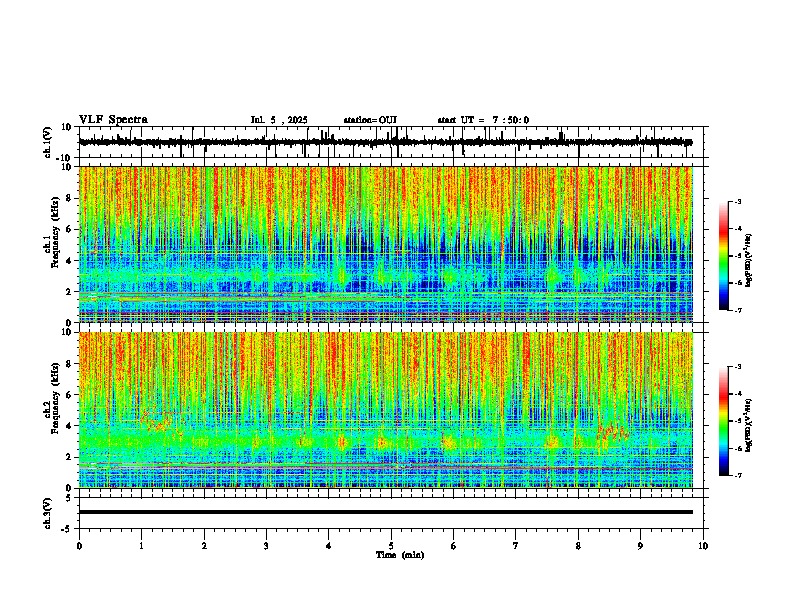Click the log(PSD) label beside ch.2 color scale

(x=749, y=425)
